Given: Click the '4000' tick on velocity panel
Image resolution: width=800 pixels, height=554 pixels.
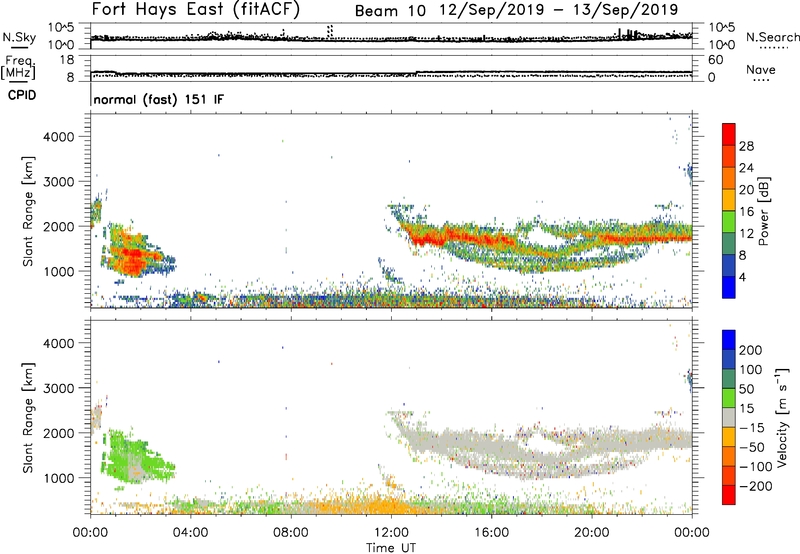Looking at the screenshot, I should pyautogui.click(x=58, y=343).
